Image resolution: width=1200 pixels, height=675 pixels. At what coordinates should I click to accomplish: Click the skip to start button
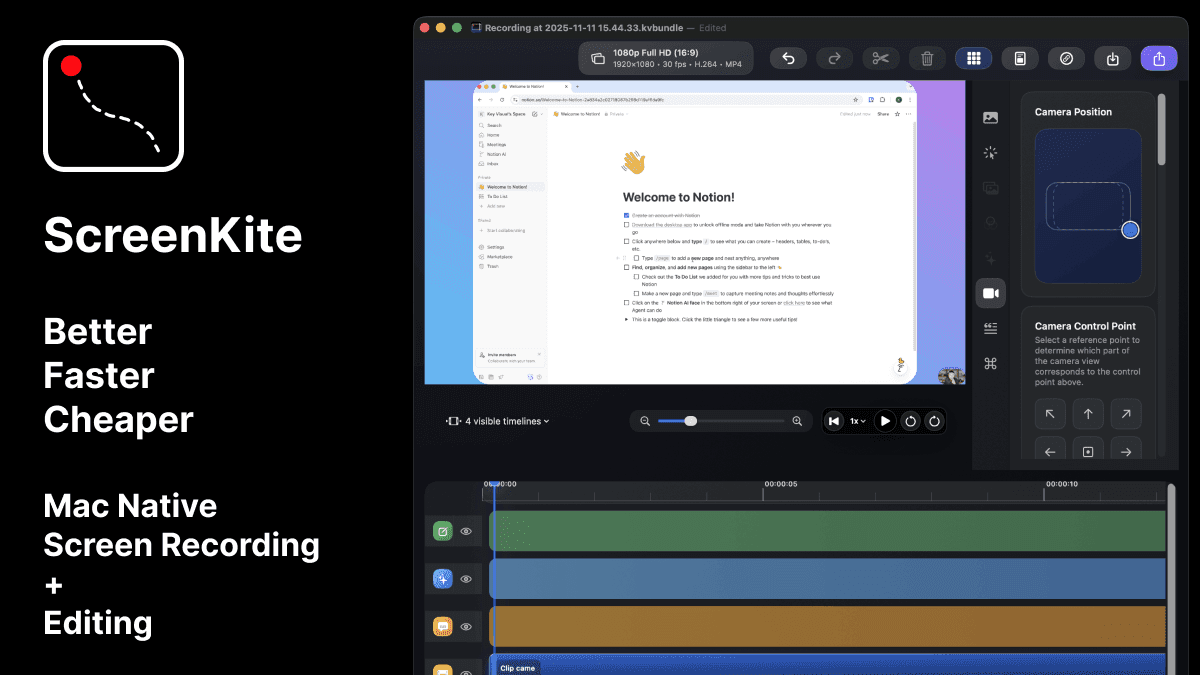click(x=834, y=421)
